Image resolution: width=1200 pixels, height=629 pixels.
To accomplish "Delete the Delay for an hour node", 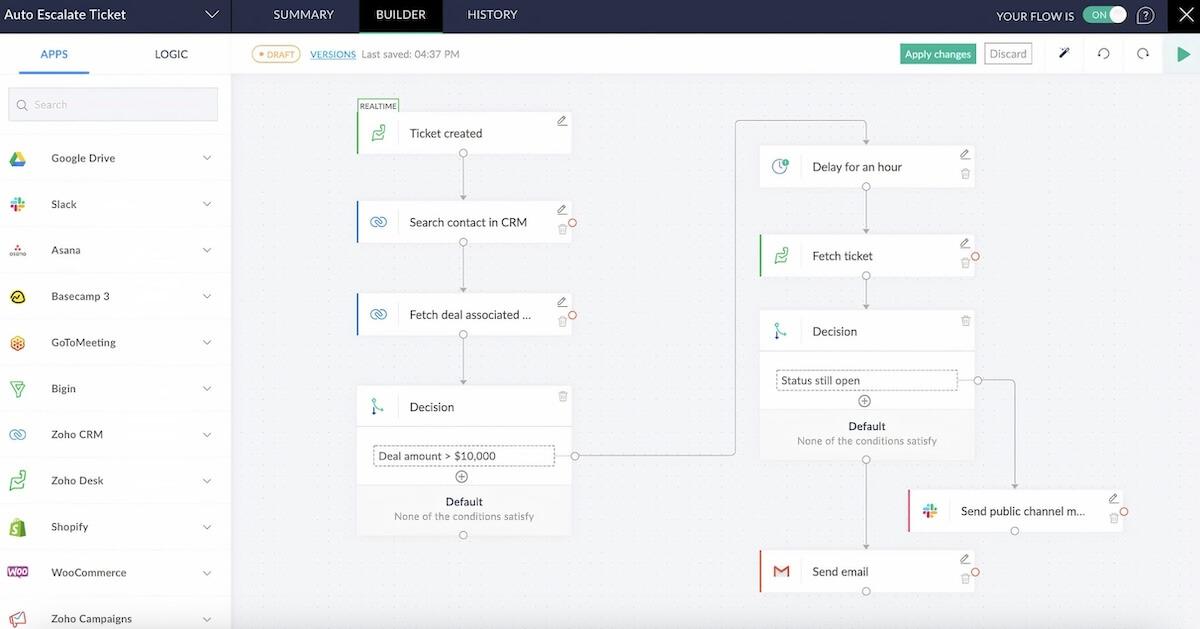I will coord(965,174).
